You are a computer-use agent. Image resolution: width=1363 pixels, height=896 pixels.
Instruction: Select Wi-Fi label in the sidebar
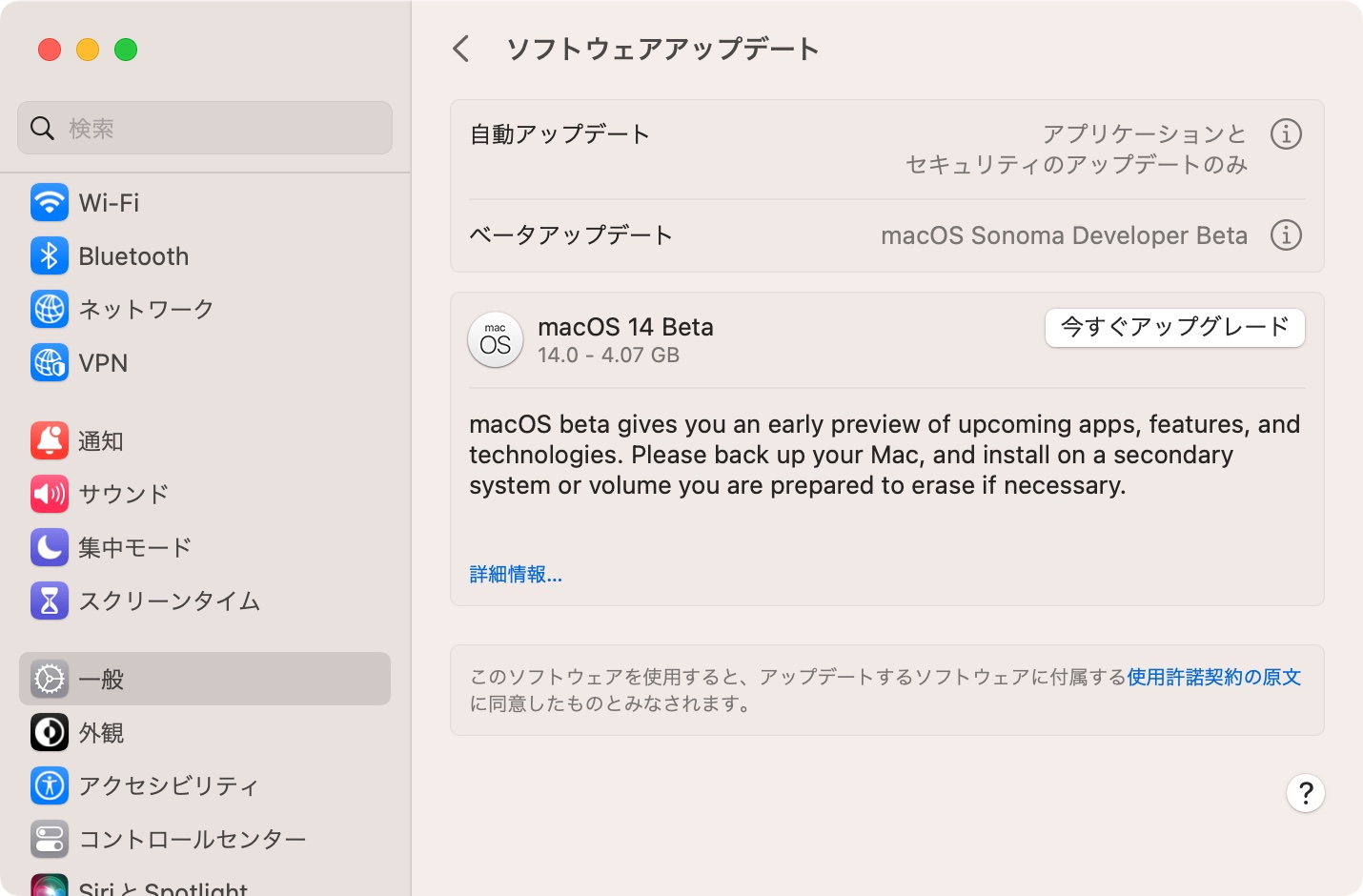109,202
